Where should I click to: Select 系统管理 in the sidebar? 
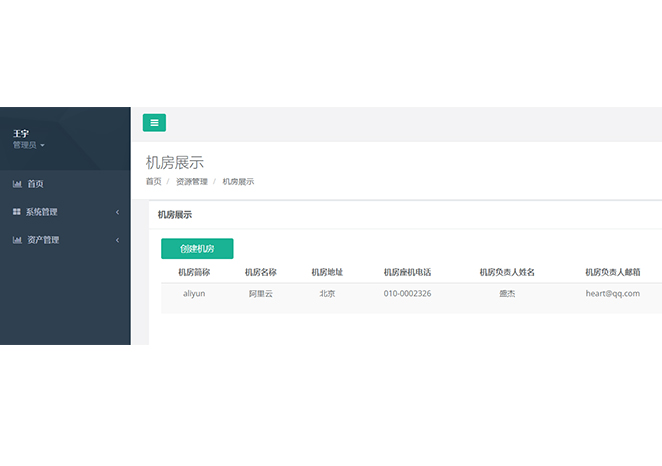[x=42, y=212]
